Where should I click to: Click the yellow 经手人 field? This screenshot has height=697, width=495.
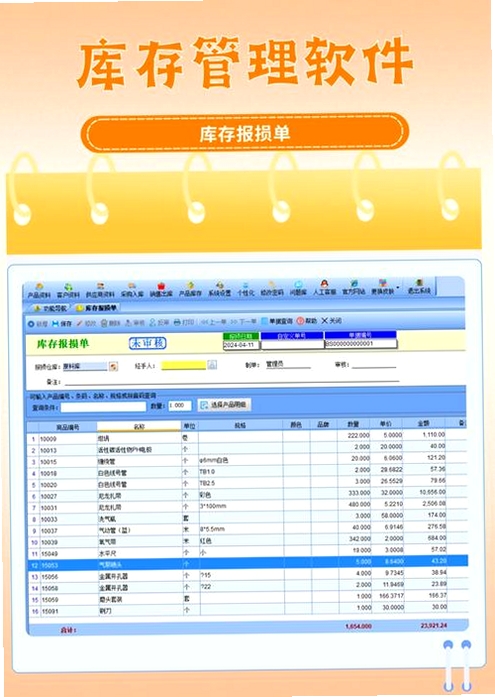pos(184,365)
